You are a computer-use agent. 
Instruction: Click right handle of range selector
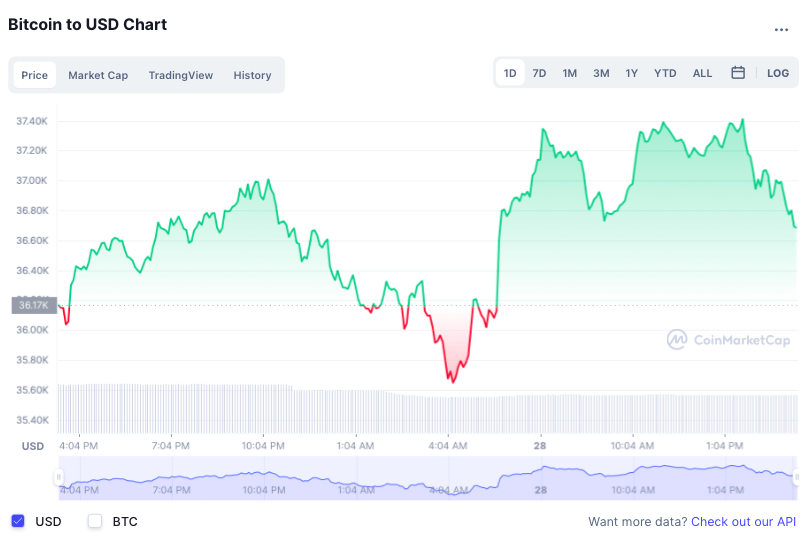[x=796, y=477]
